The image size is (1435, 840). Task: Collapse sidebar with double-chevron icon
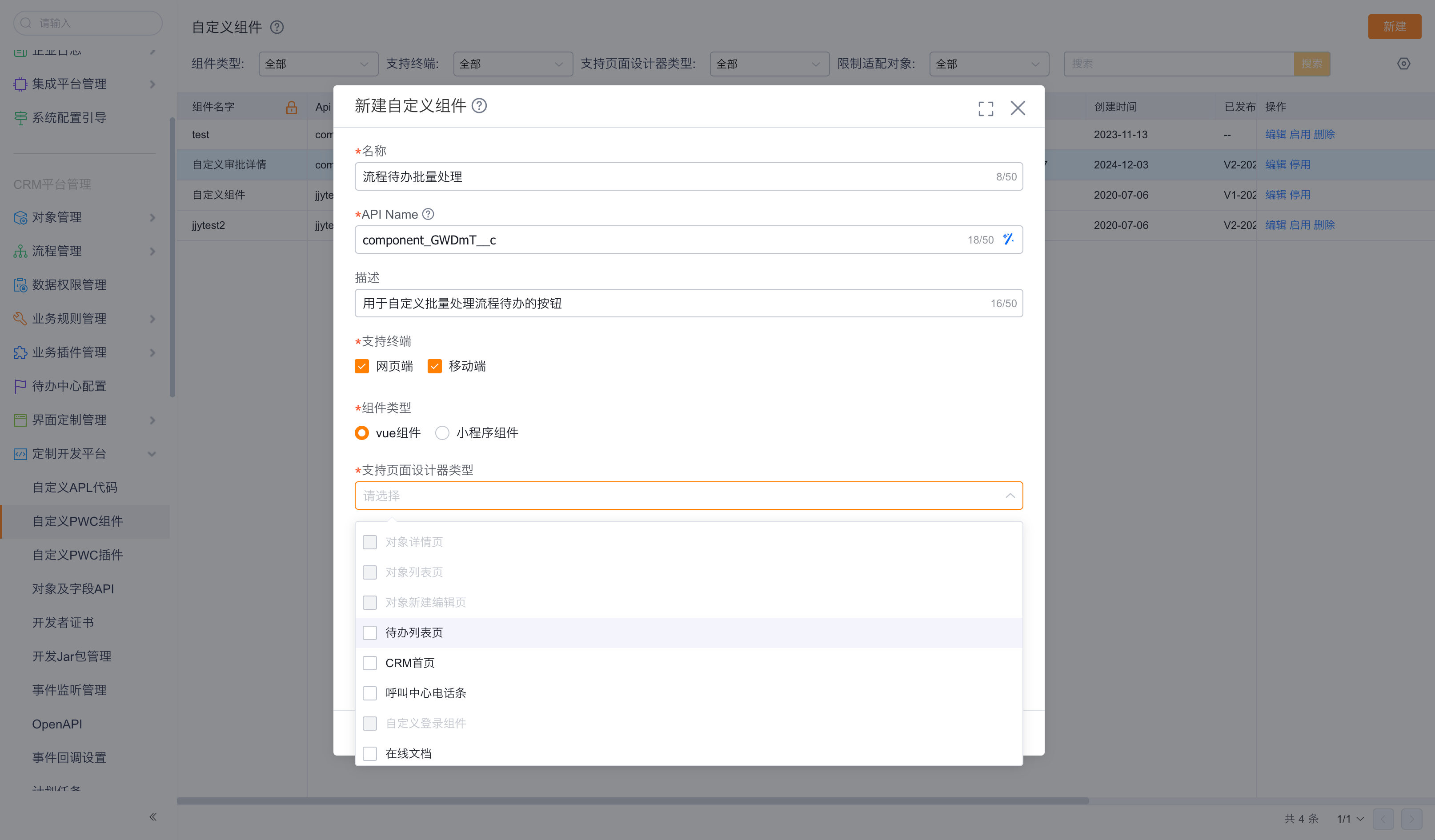coord(152,816)
